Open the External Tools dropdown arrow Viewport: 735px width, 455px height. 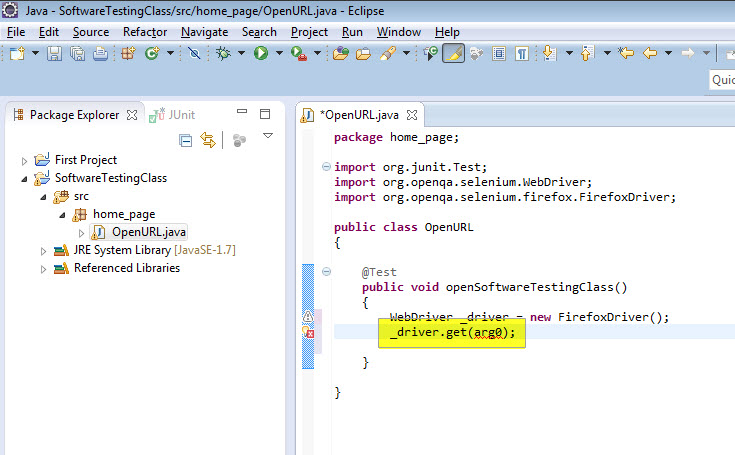coord(317,53)
